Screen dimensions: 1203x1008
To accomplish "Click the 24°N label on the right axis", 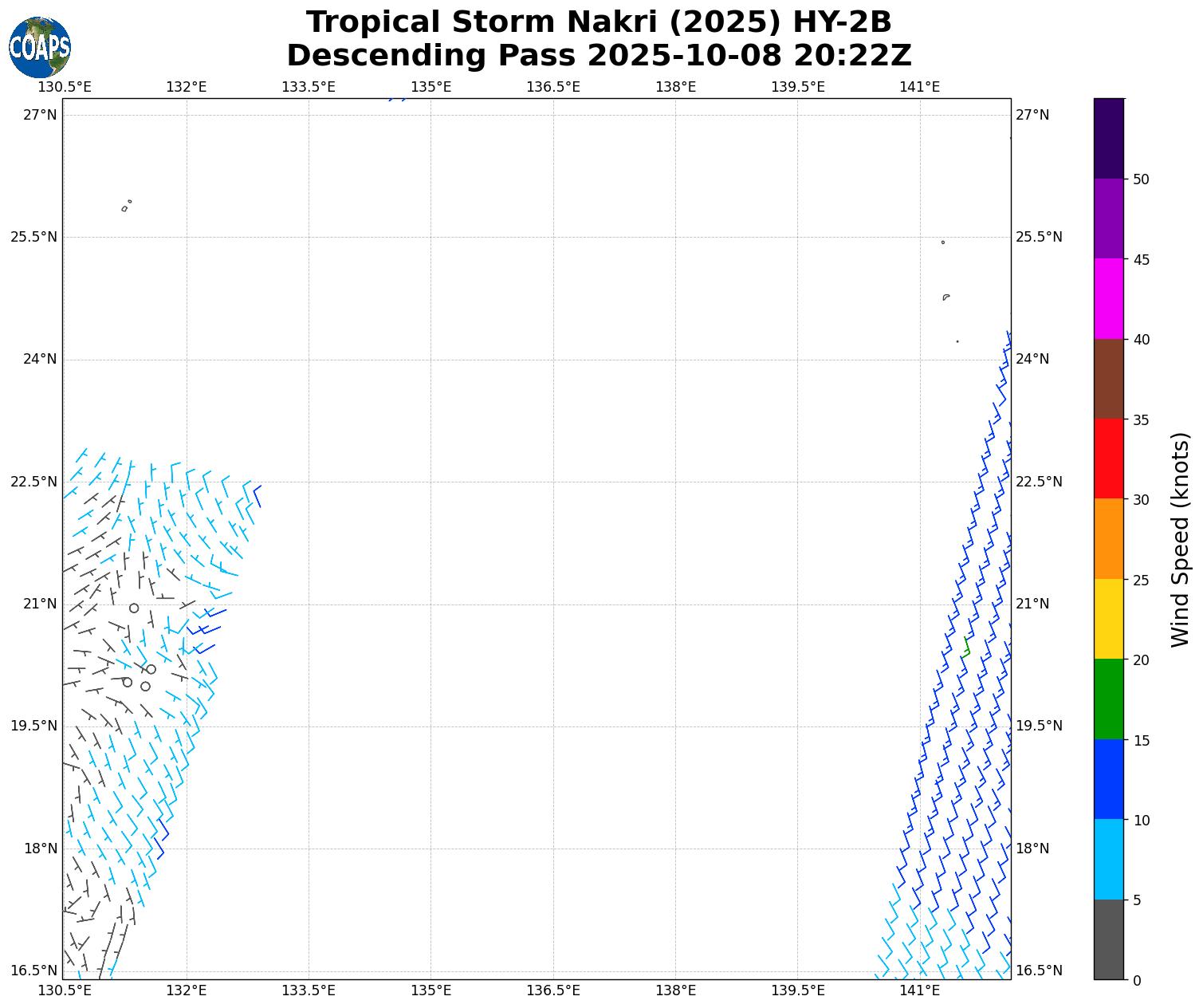I will pyautogui.click(x=1032, y=359).
